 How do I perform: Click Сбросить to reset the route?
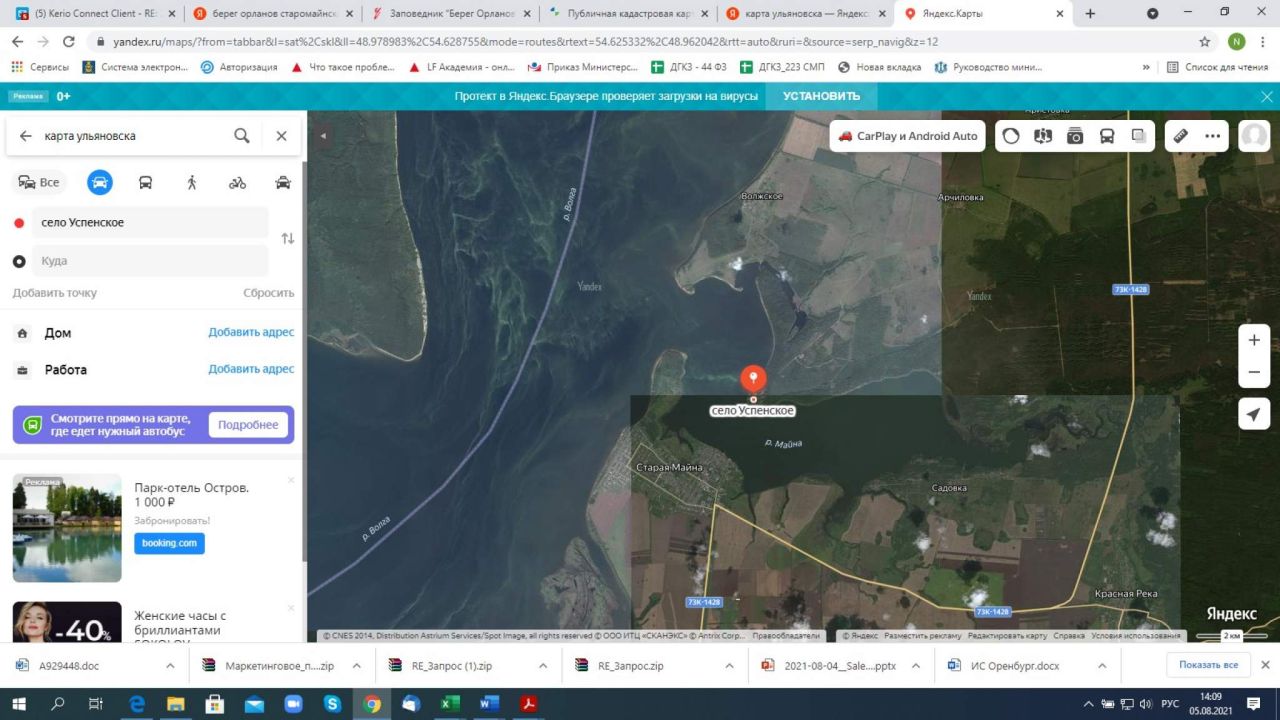[269, 293]
